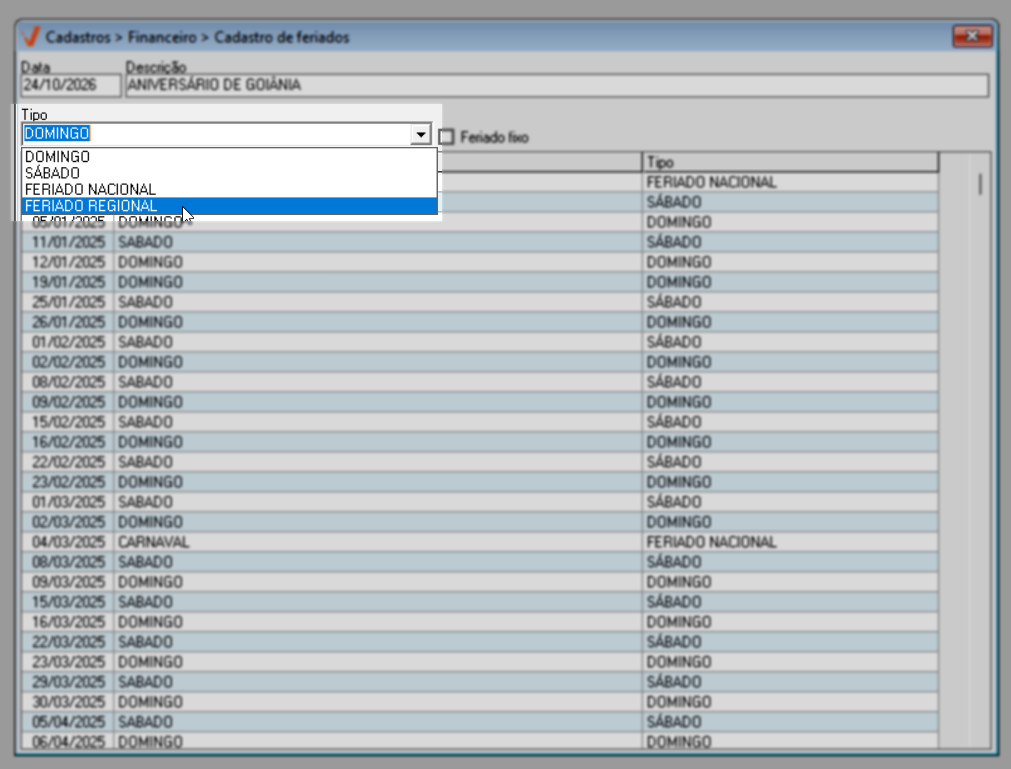The image size is (1011, 769).
Task: Select DOMINGO in the Tipo list
Action: 229,157
